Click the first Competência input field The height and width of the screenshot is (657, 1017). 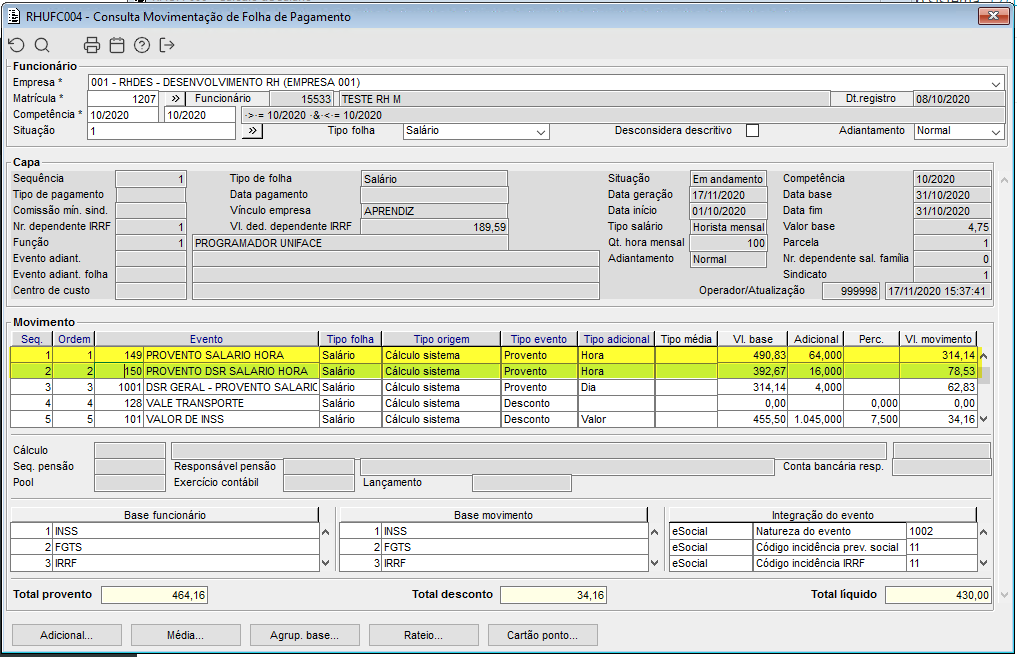tap(123, 115)
